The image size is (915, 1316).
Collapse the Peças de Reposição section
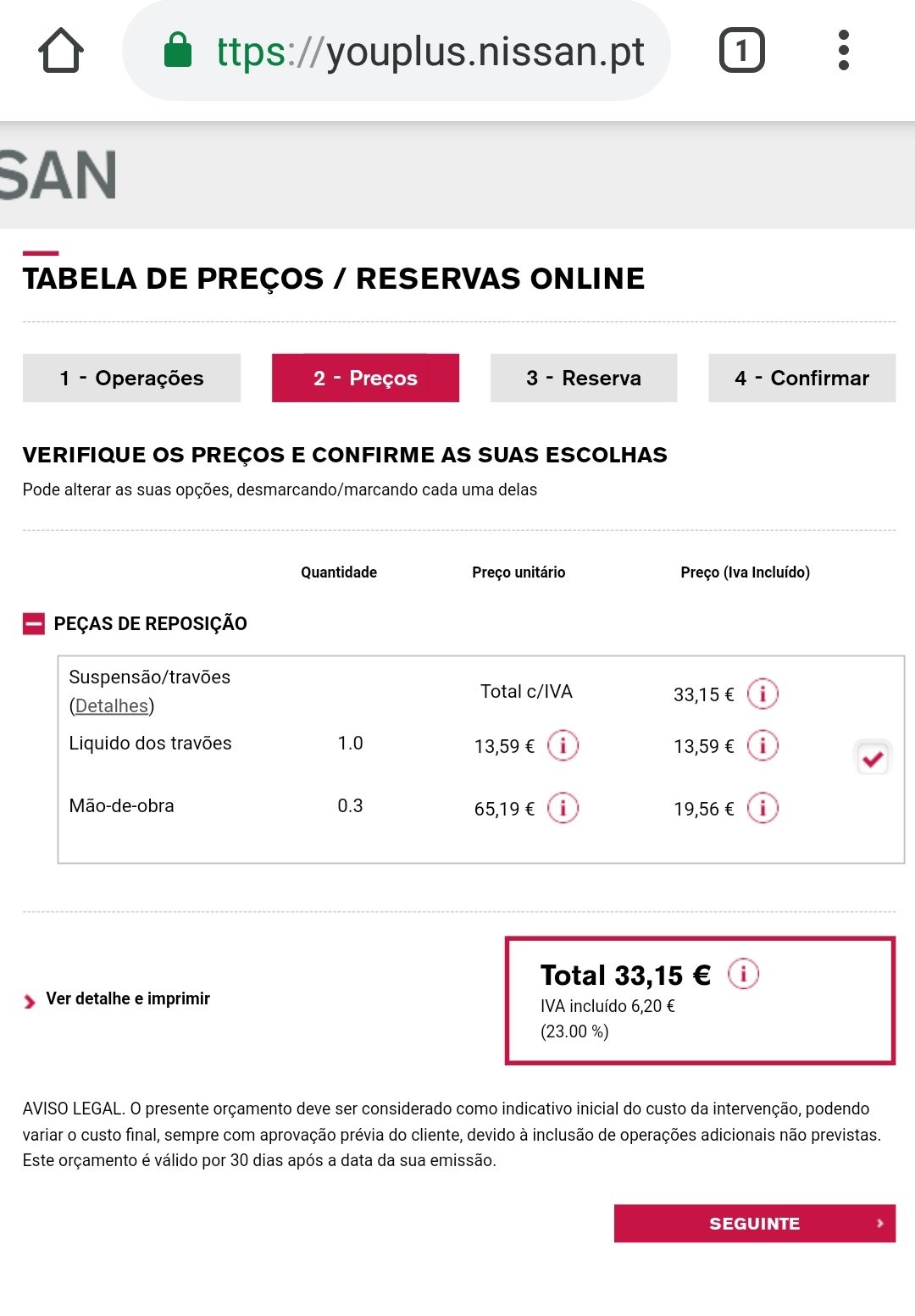(34, 624)
